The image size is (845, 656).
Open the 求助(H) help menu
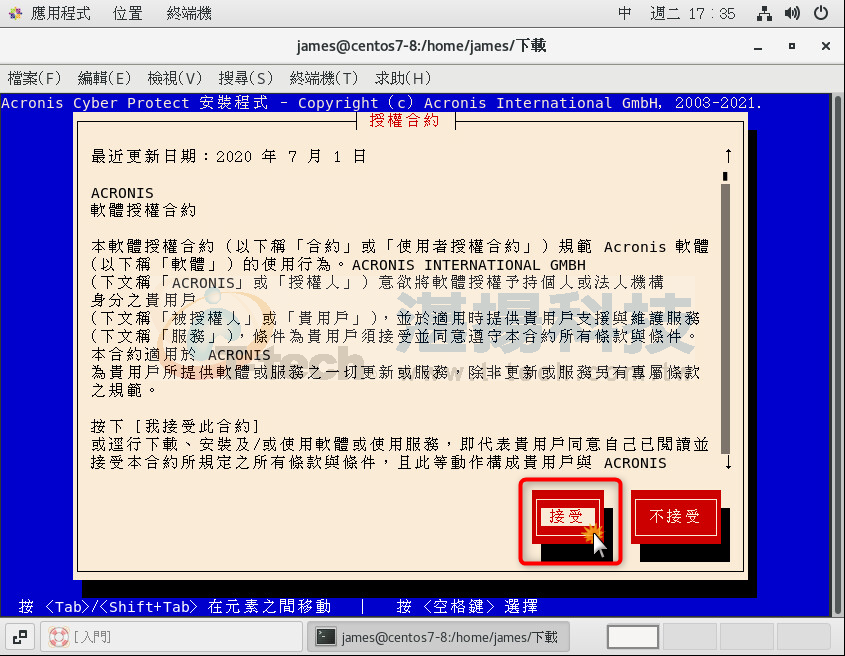coord(403,78)
